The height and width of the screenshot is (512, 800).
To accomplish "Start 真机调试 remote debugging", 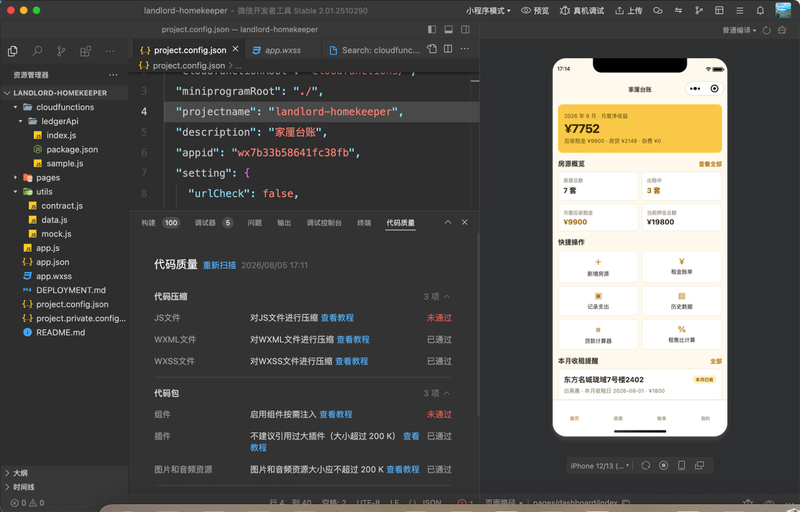I will pyautogui.click(x=582, y=11).
